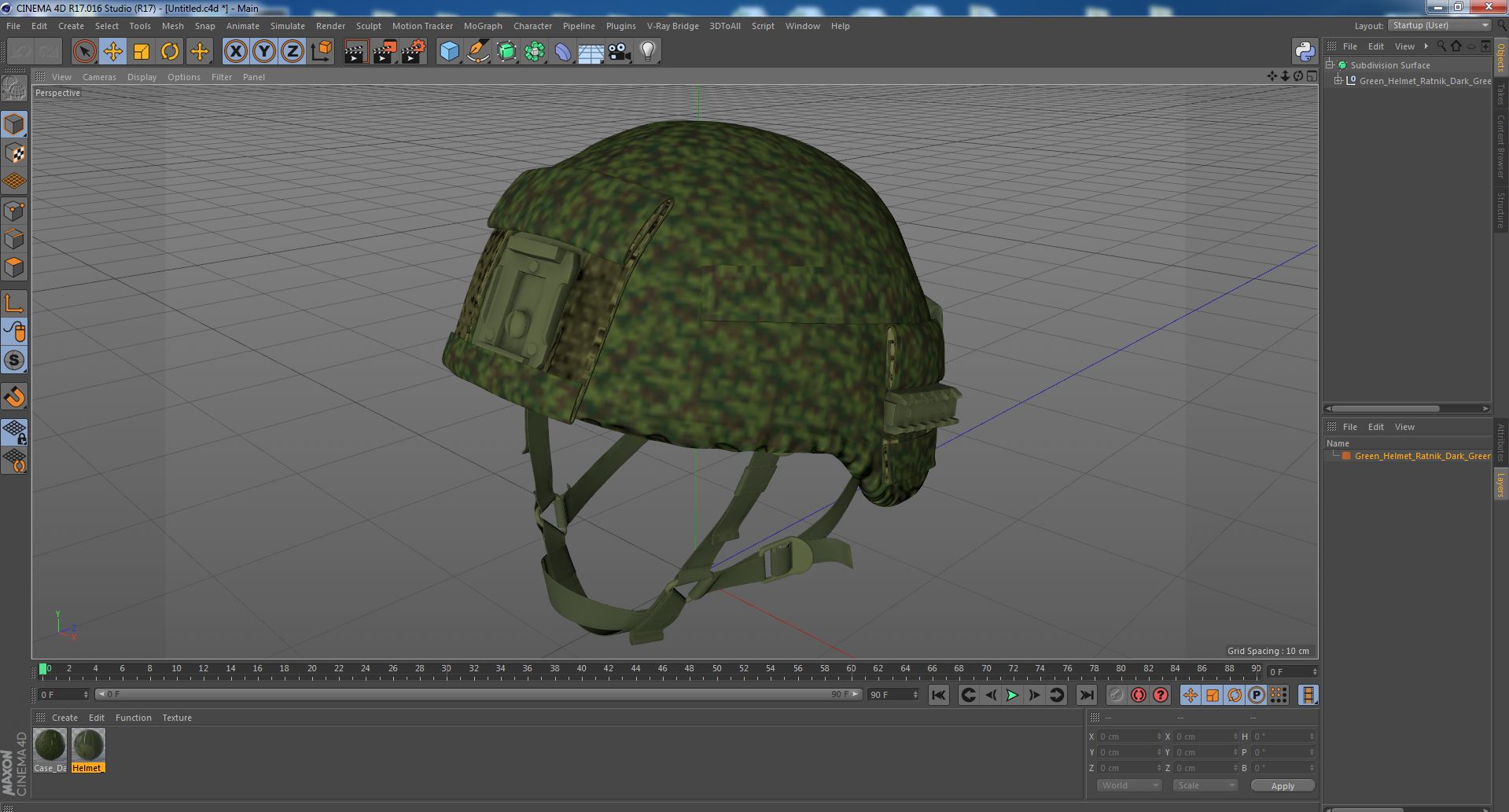Viewport: 1509px width, 812px height.
Task: Click Record Active Objects button
Action: tap(1116, 695)
